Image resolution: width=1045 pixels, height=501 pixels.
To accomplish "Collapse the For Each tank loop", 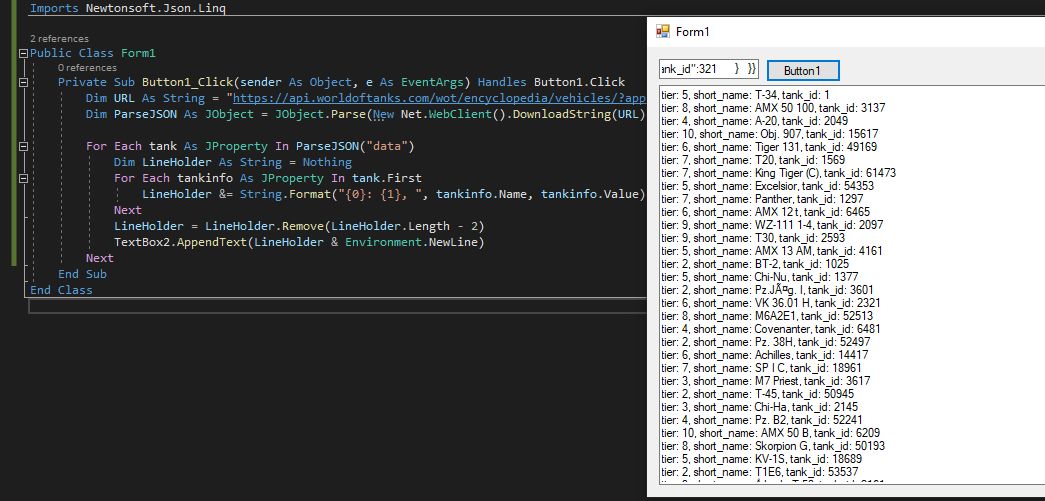I will point(24,147).
